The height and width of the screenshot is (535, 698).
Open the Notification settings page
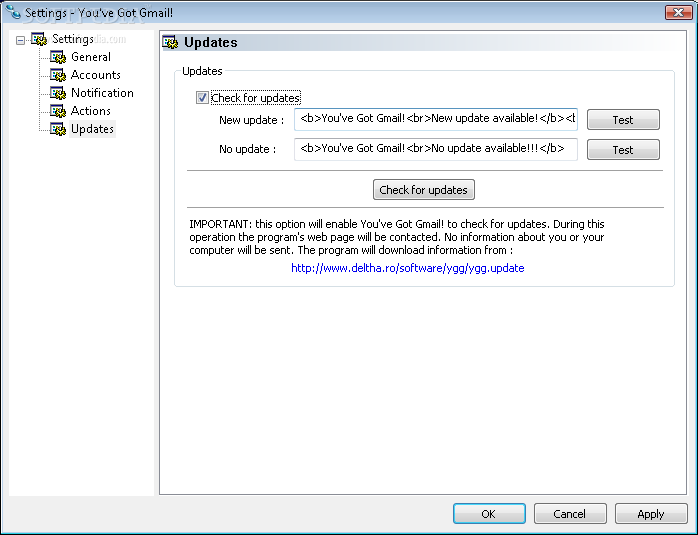102,93
